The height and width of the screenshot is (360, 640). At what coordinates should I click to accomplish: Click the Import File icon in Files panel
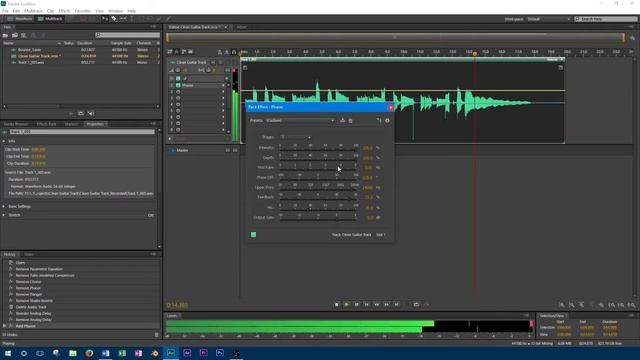coord(15,35)
